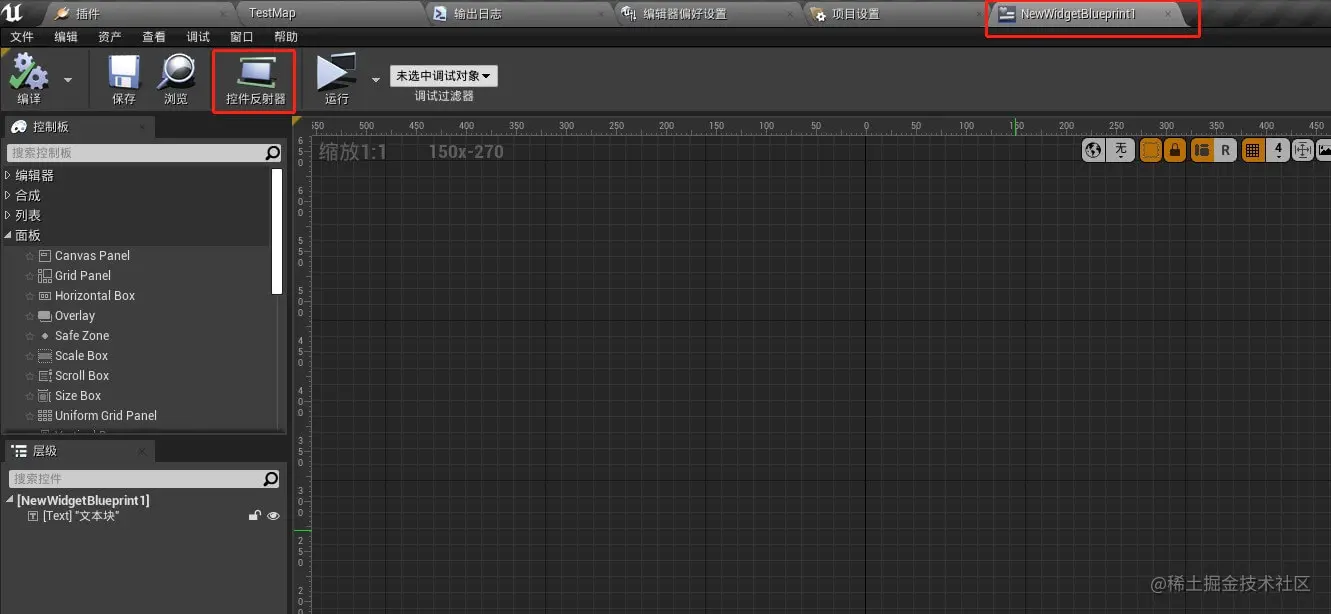
Task: Save the blueprint with the 保存 icon
Action: coord(124,72)
